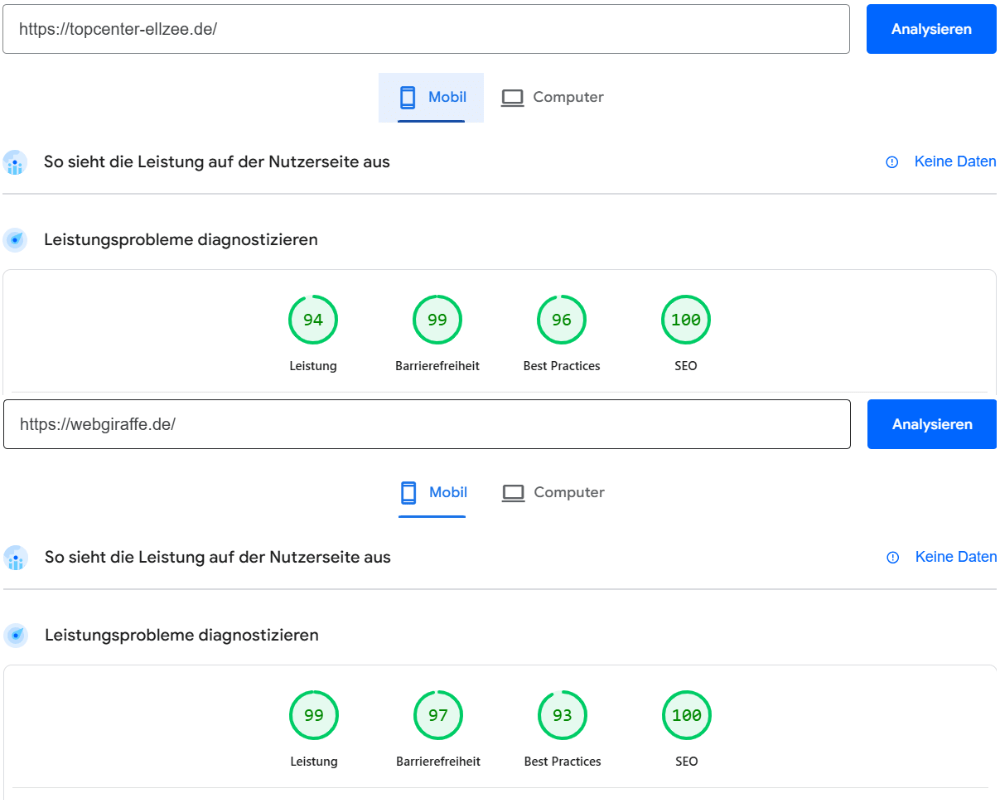Click 100 SEO gauge in topcenter-ellzee report

coord(686,320)
